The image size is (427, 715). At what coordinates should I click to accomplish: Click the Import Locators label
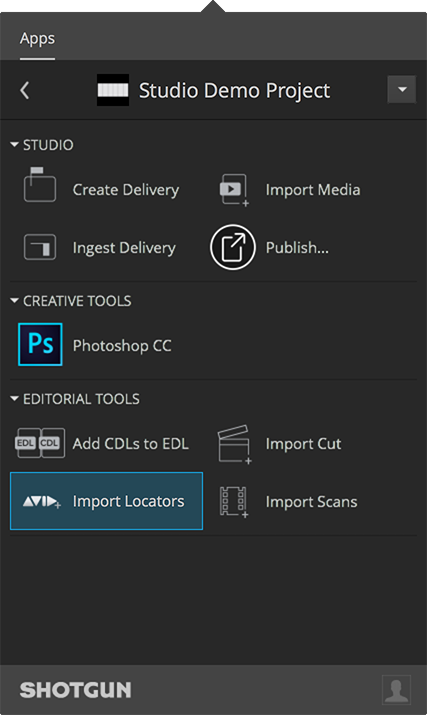(x=129, y=501)
